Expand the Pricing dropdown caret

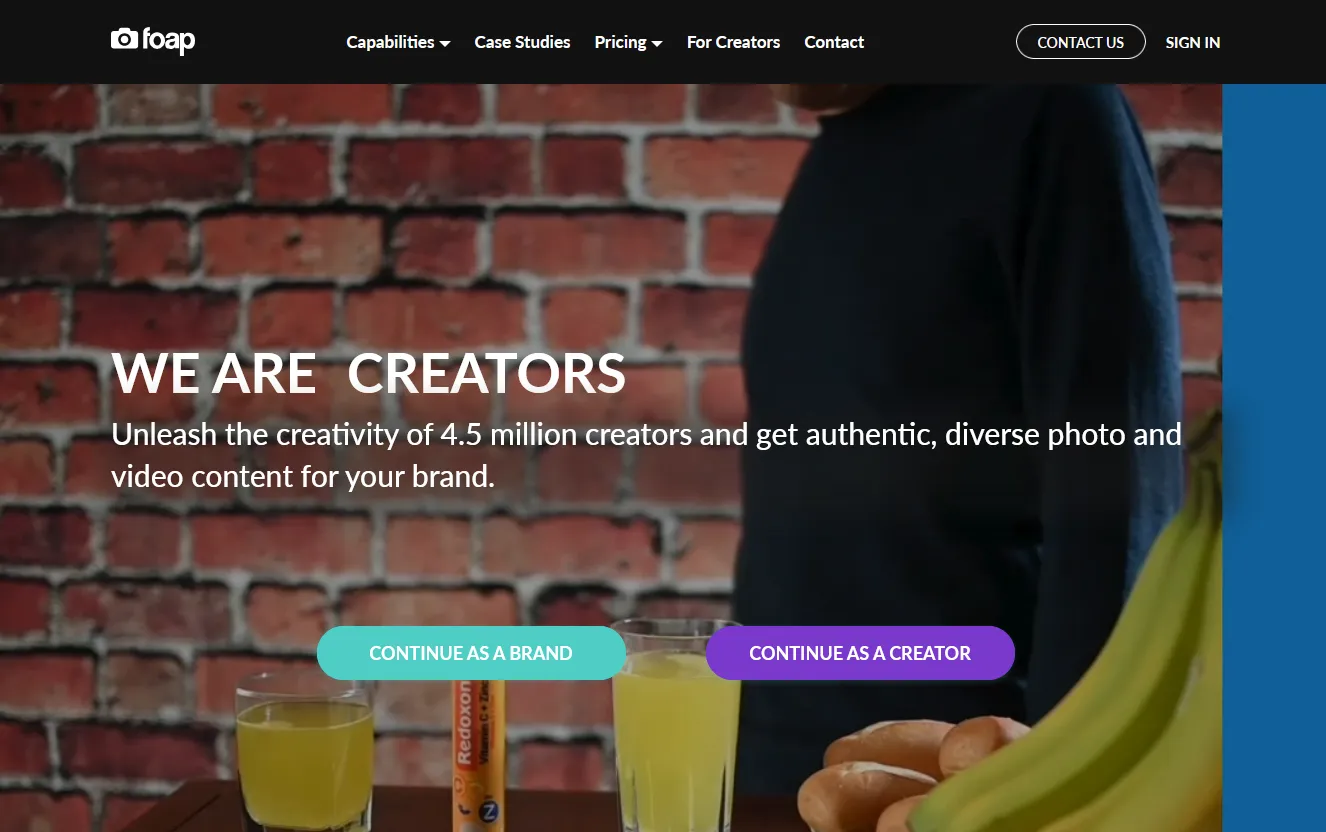(x=657, y=43)
